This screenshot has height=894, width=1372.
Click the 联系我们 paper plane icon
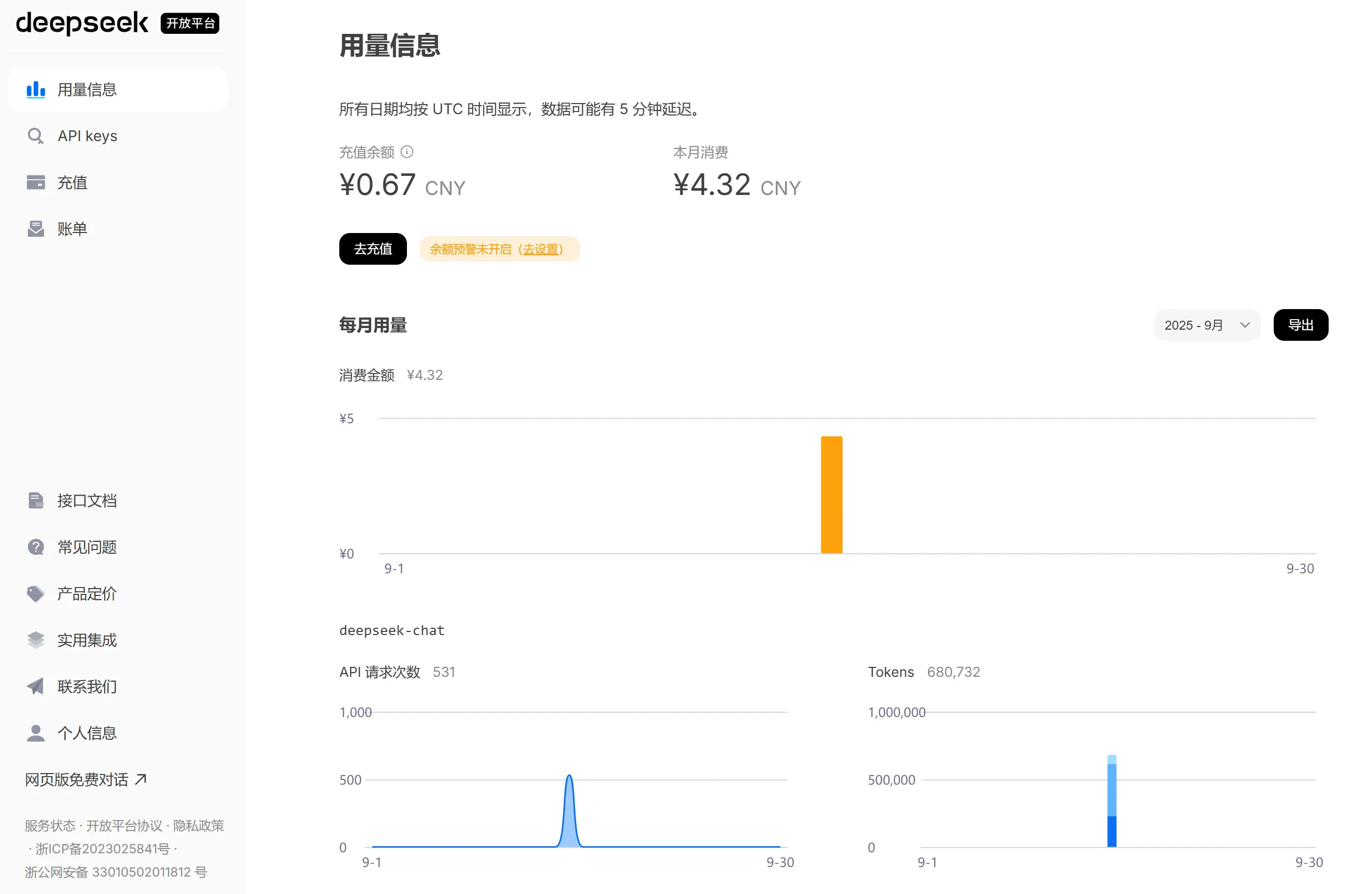(36, 686)
